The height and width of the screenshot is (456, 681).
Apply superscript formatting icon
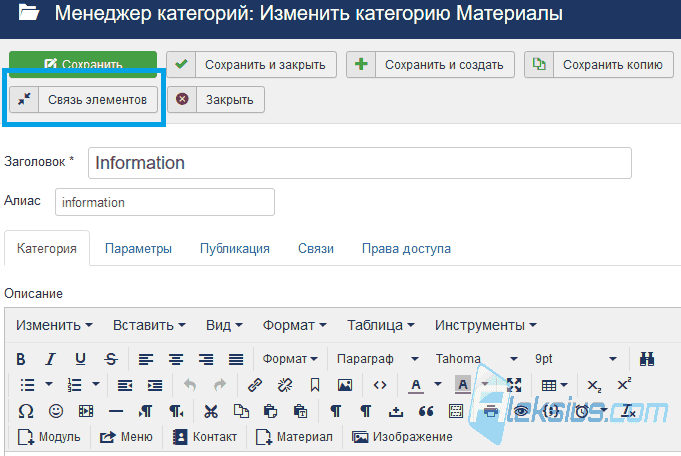[x=624, y=385]
